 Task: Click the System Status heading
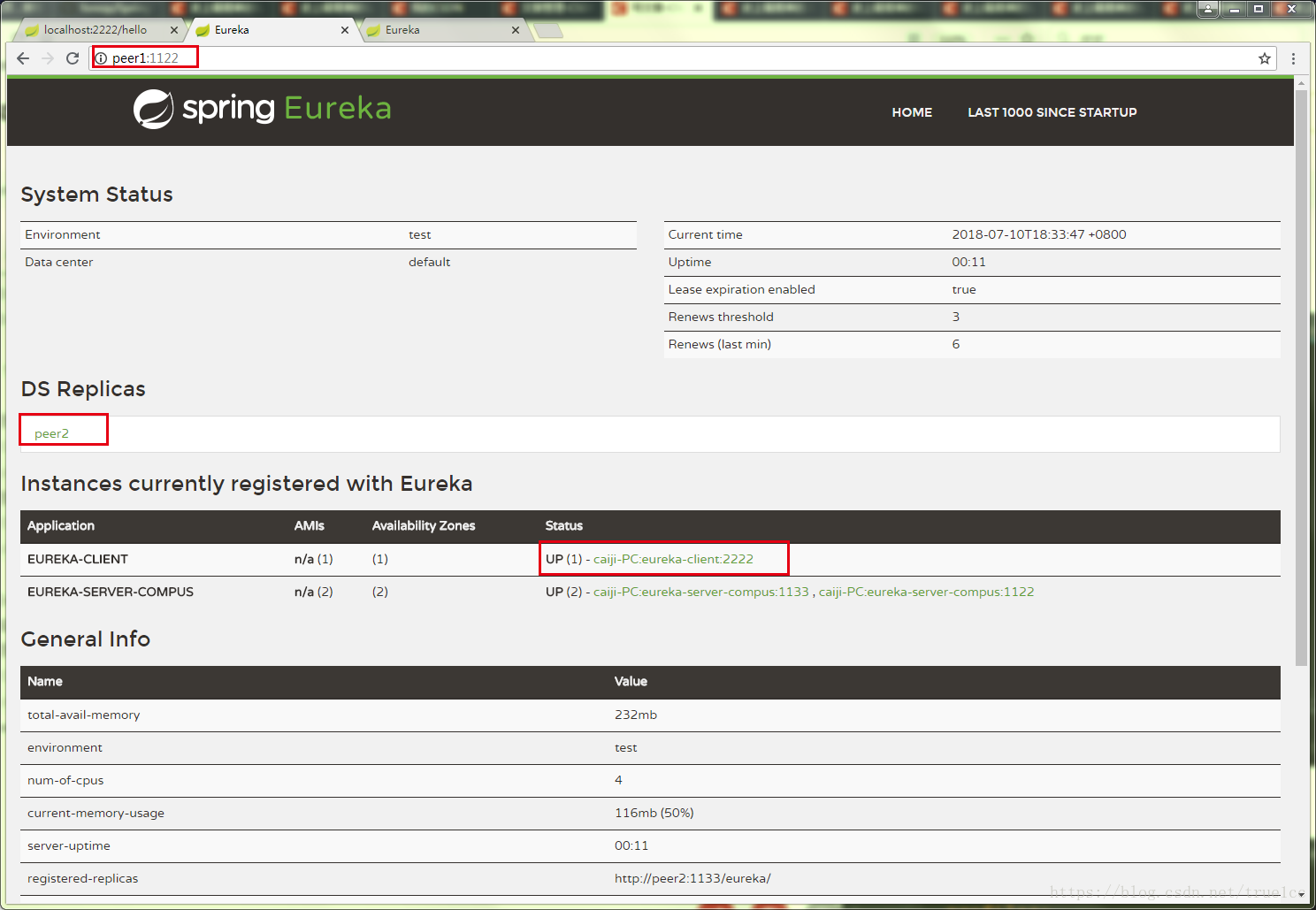(97, 195)
